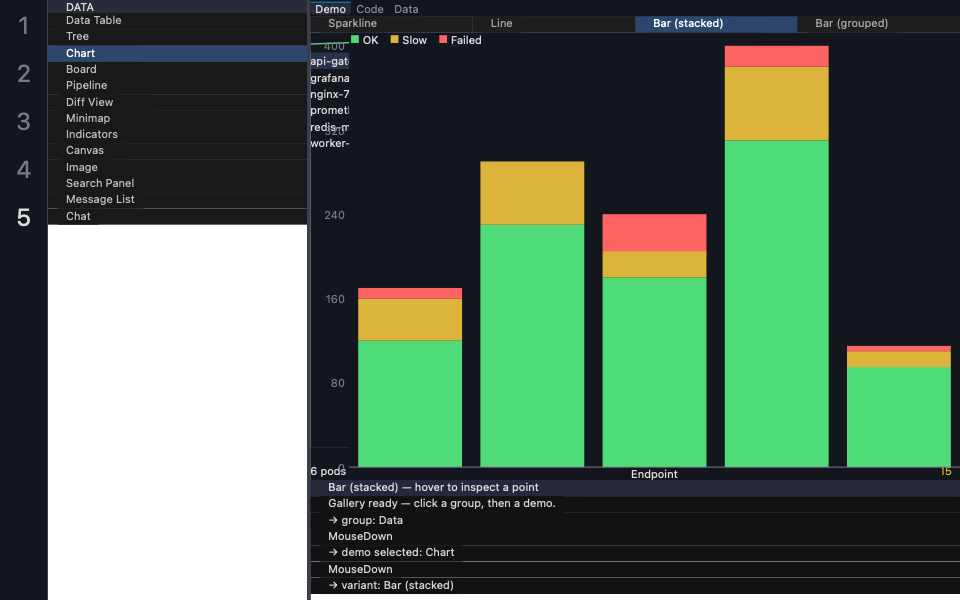
Task: Open the Search Panel demo
Action: click(178, 184)
